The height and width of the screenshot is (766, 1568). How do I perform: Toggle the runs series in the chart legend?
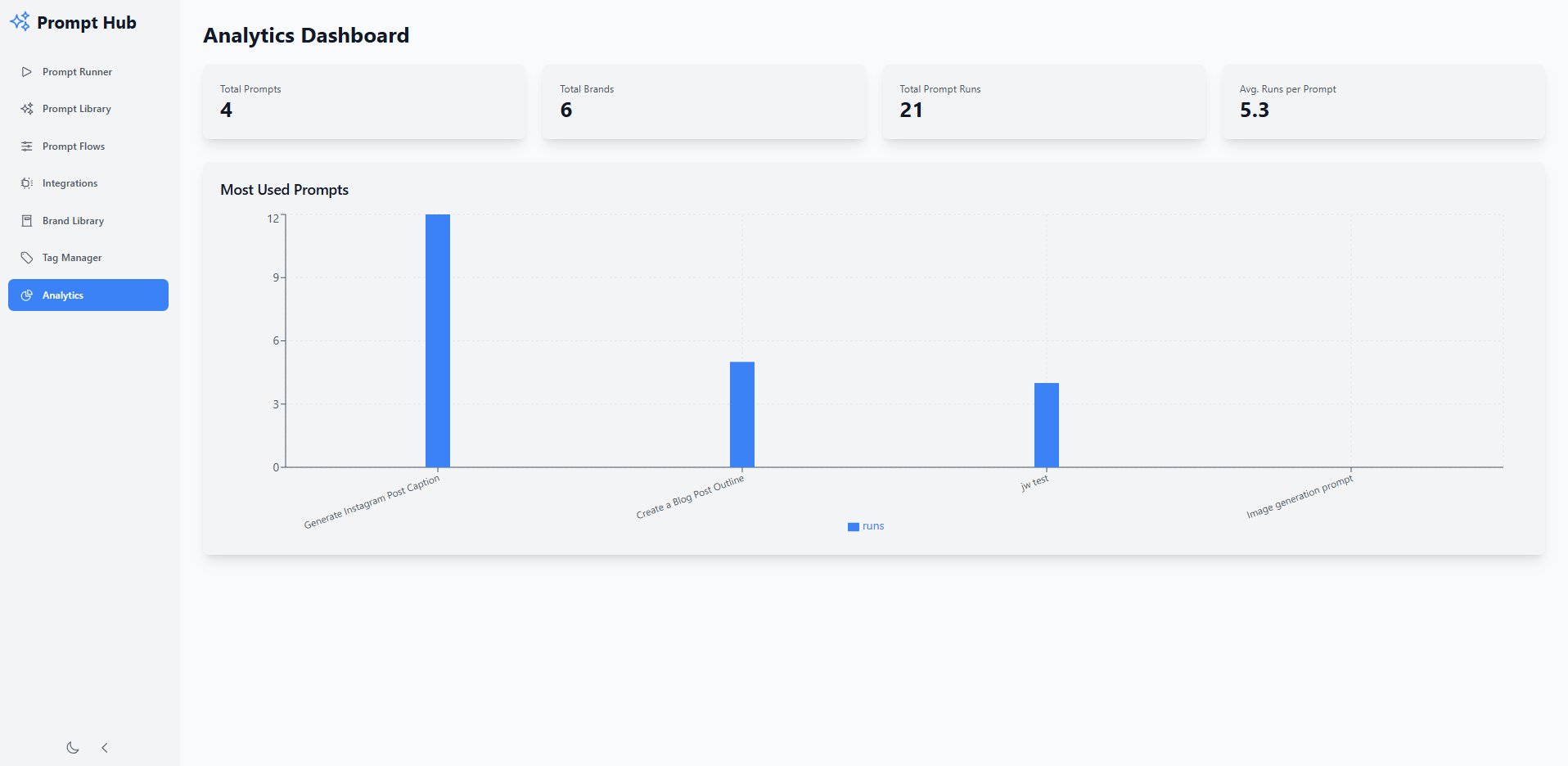[x=872, y=526]
